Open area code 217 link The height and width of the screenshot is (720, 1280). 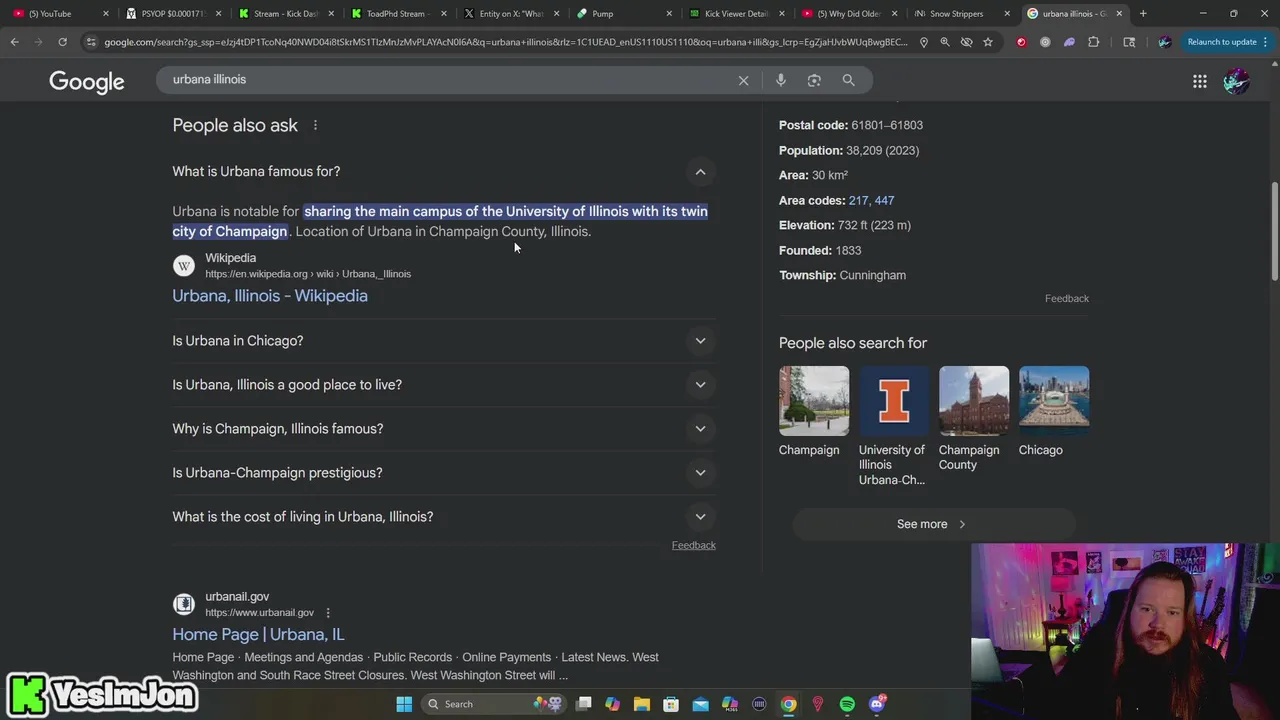click(x=858, y=200)
